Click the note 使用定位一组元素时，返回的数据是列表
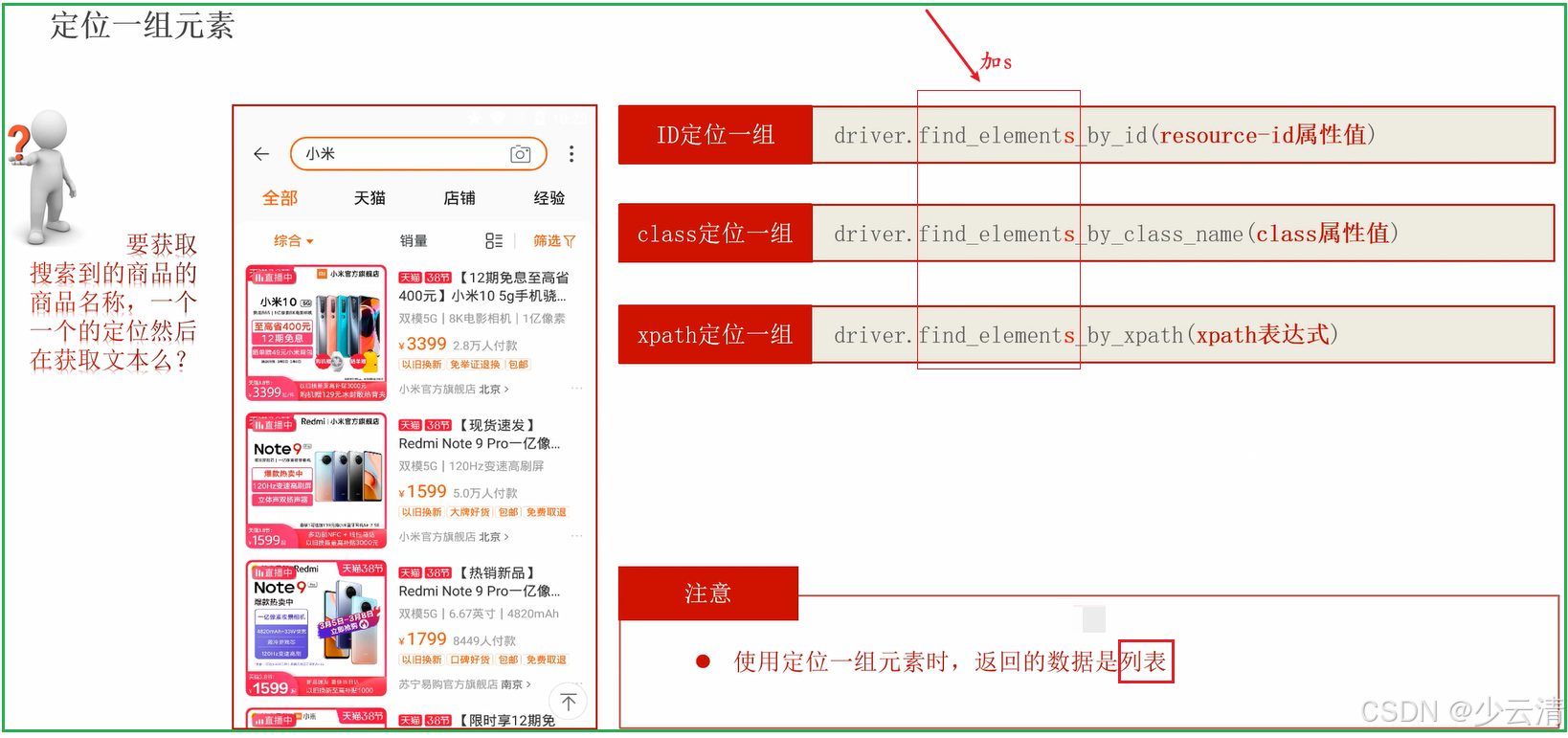1568x738 pixels. pos(950,661)
